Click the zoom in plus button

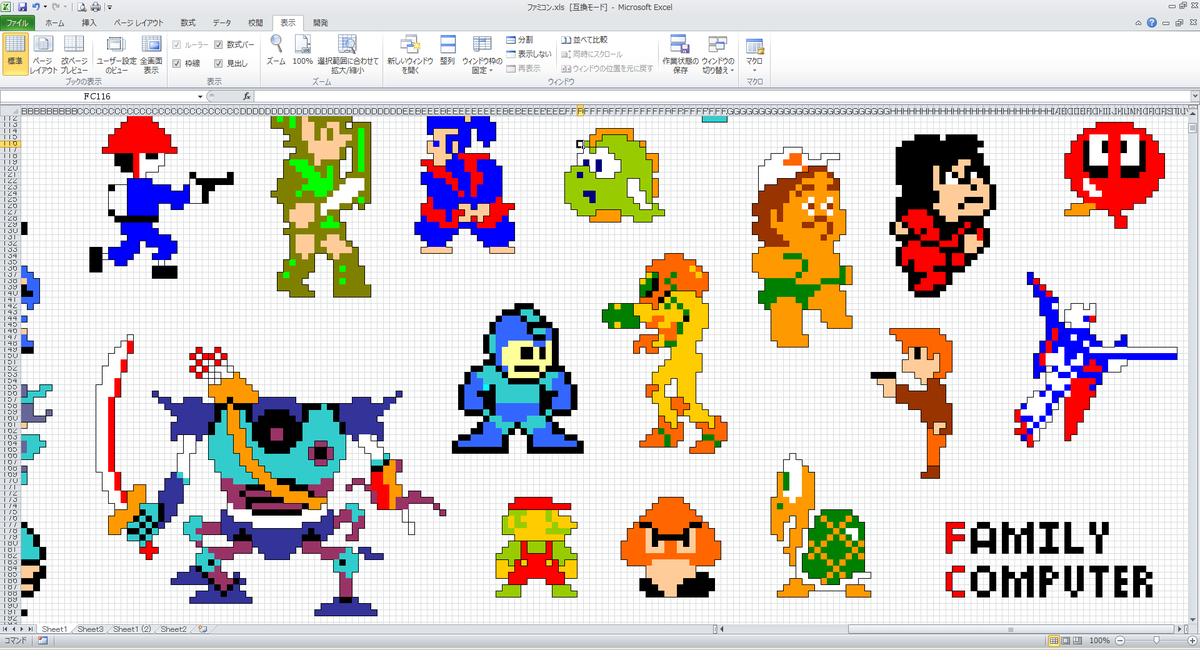(1191, 640)
